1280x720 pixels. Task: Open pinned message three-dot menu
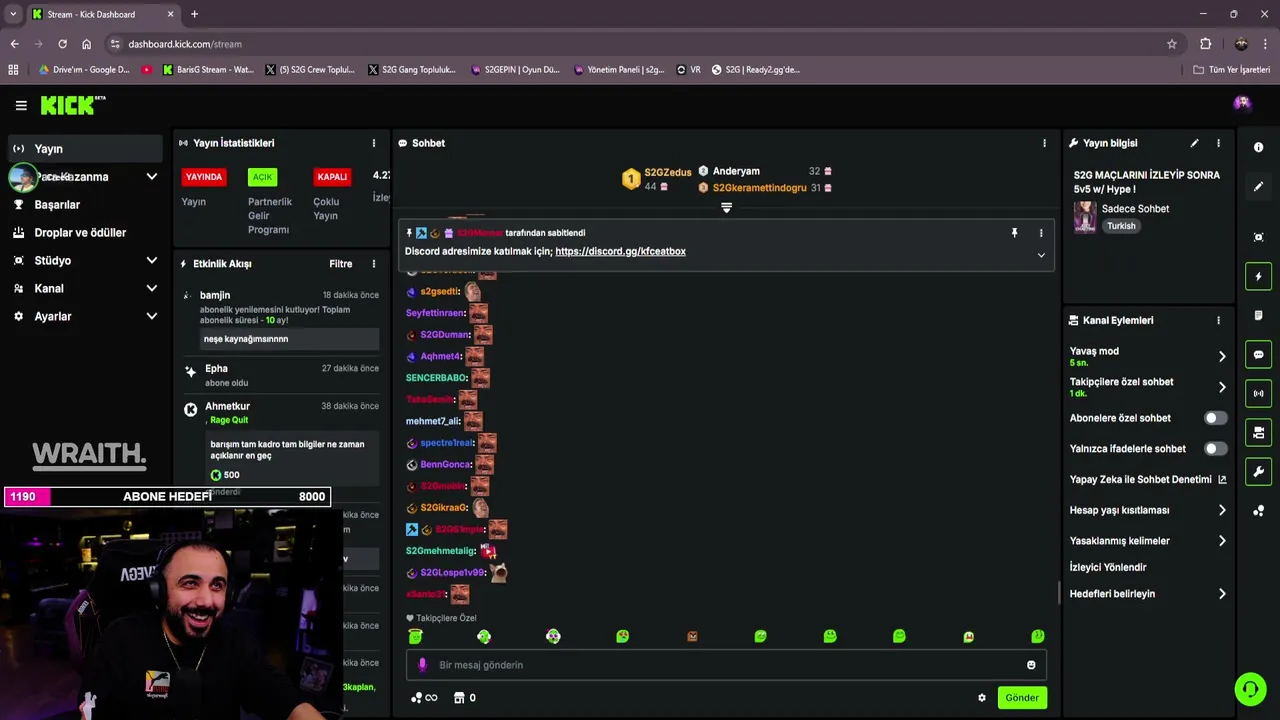[x=1041, y=233]
